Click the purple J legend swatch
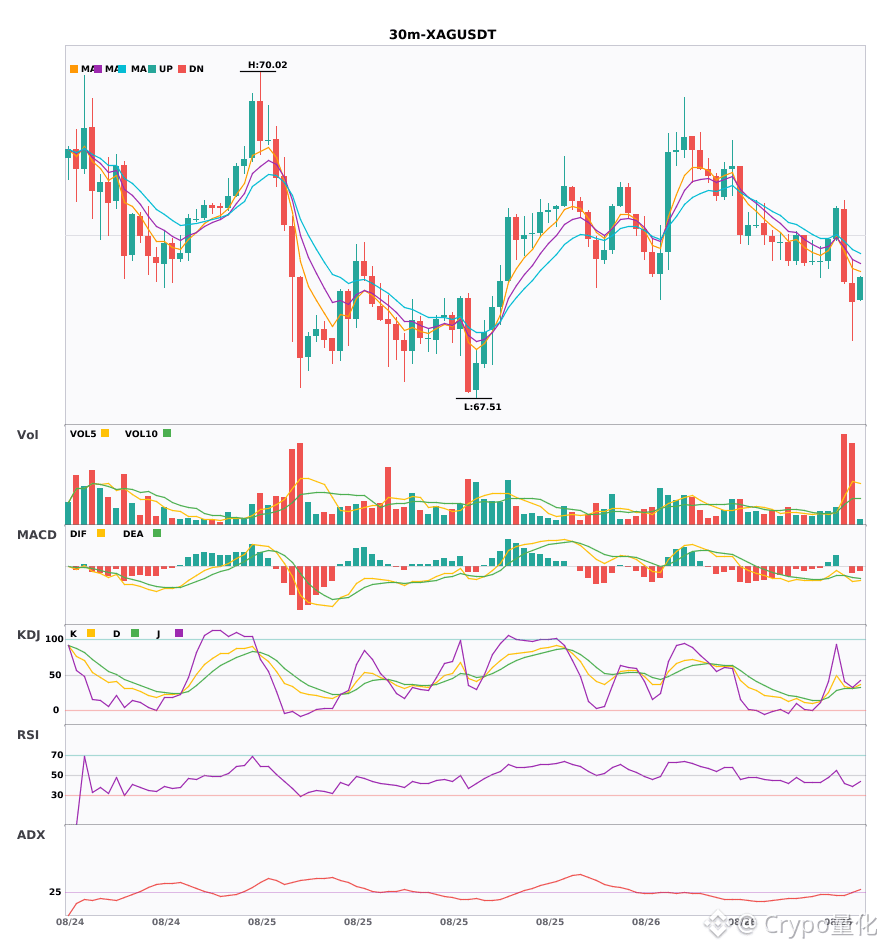Image resolution: width=885 pixels, height=950 pixels. (179, 633)
